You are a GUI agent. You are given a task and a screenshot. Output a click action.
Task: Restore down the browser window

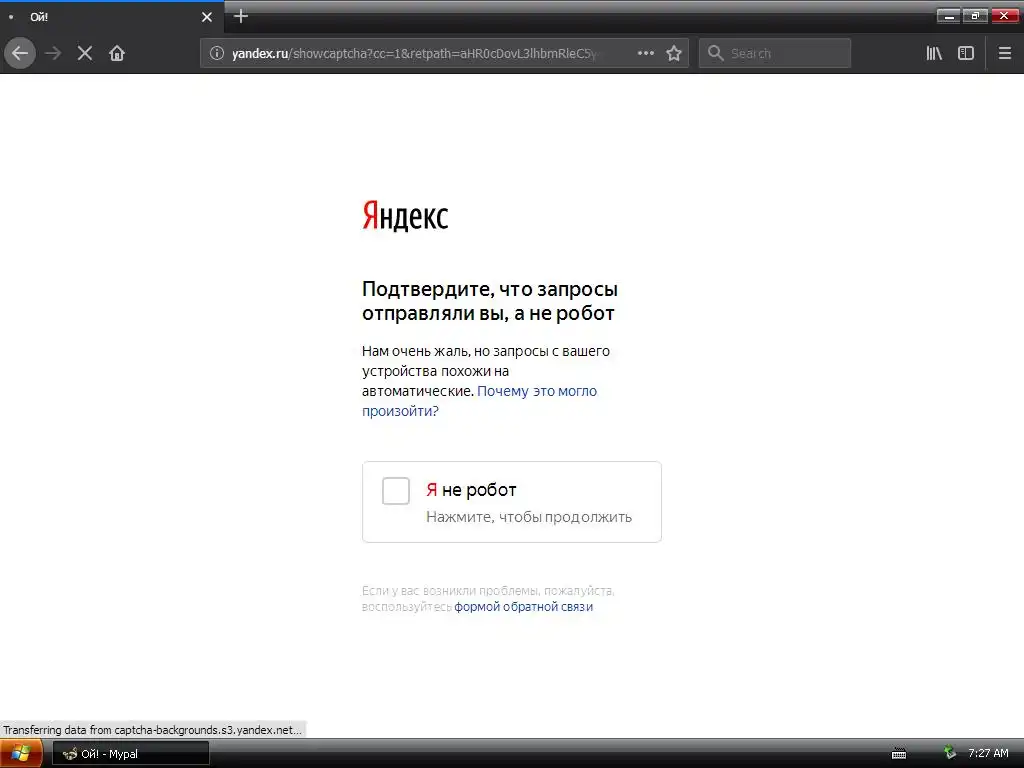pos(975,16)
